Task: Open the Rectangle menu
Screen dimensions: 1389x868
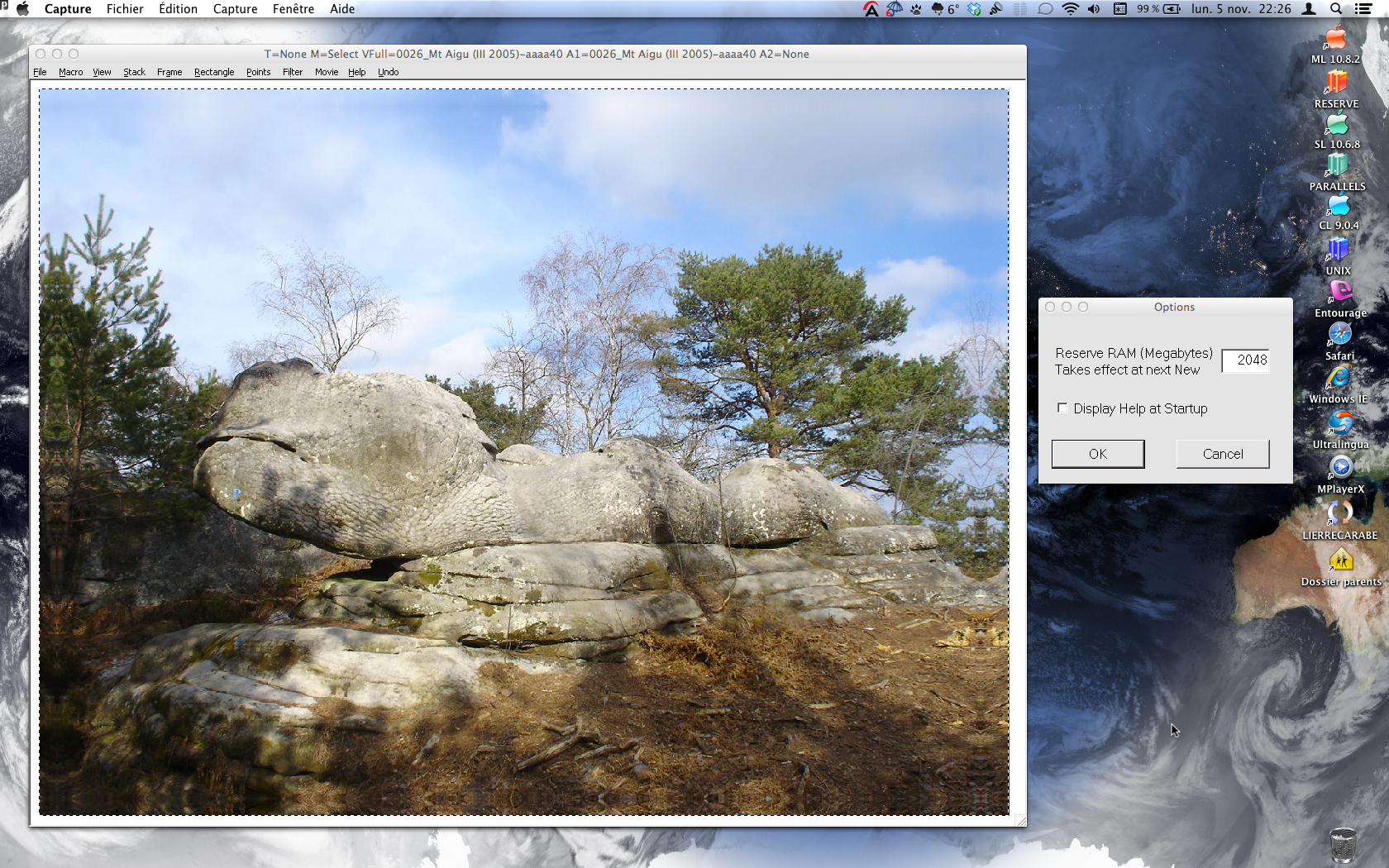Action: click(x=214, y=72)
